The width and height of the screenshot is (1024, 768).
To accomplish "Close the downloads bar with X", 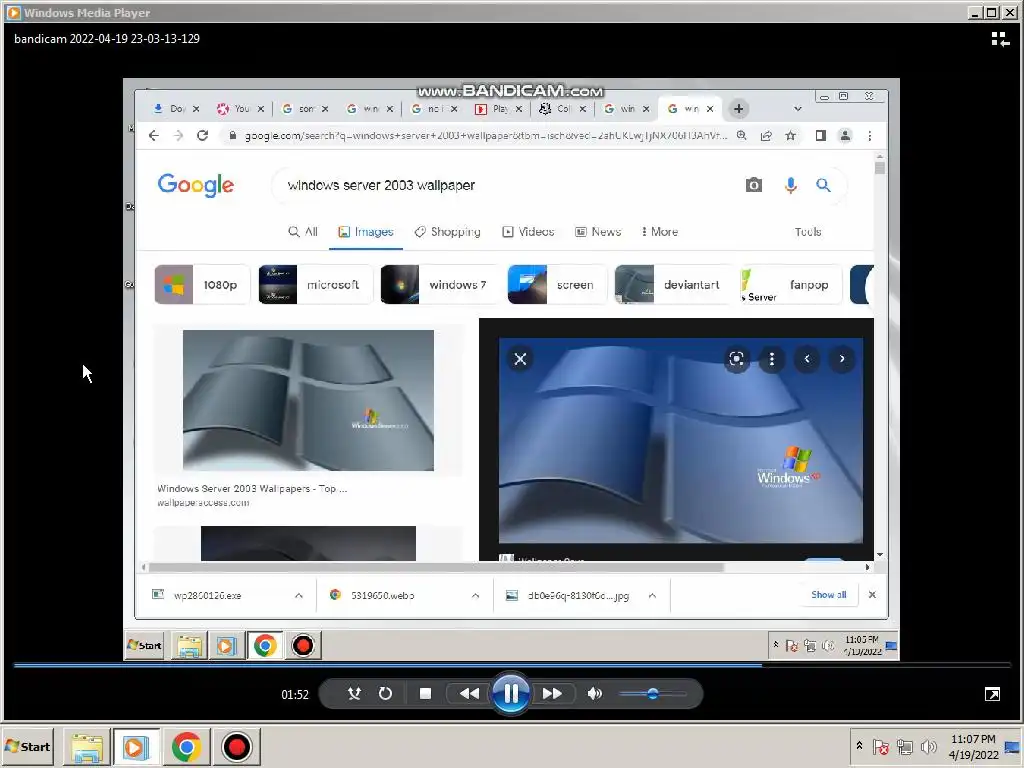I will point(872,595).
